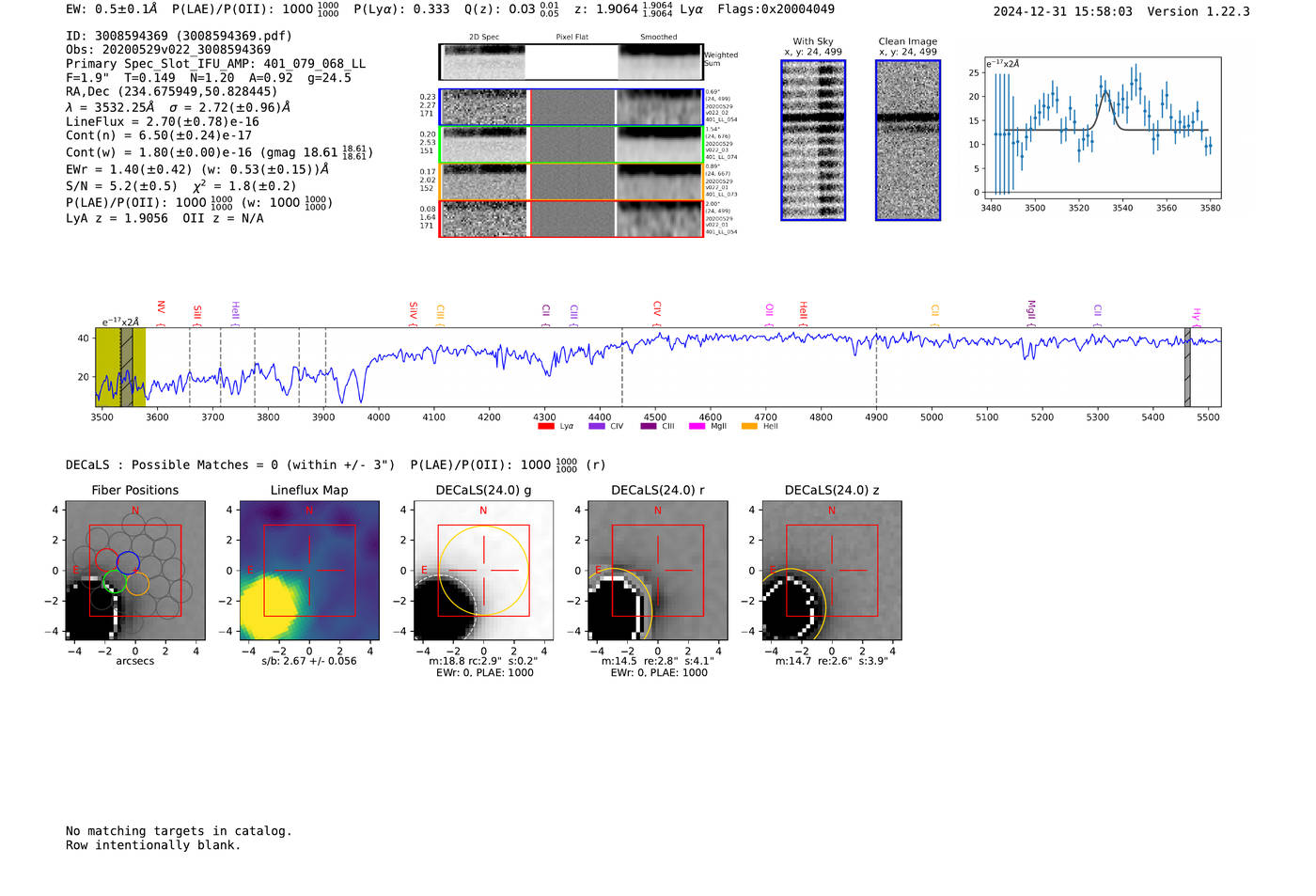The image size is (1316, 896).
Task: Open the With Sky cutout image
Action: [813, 140]
